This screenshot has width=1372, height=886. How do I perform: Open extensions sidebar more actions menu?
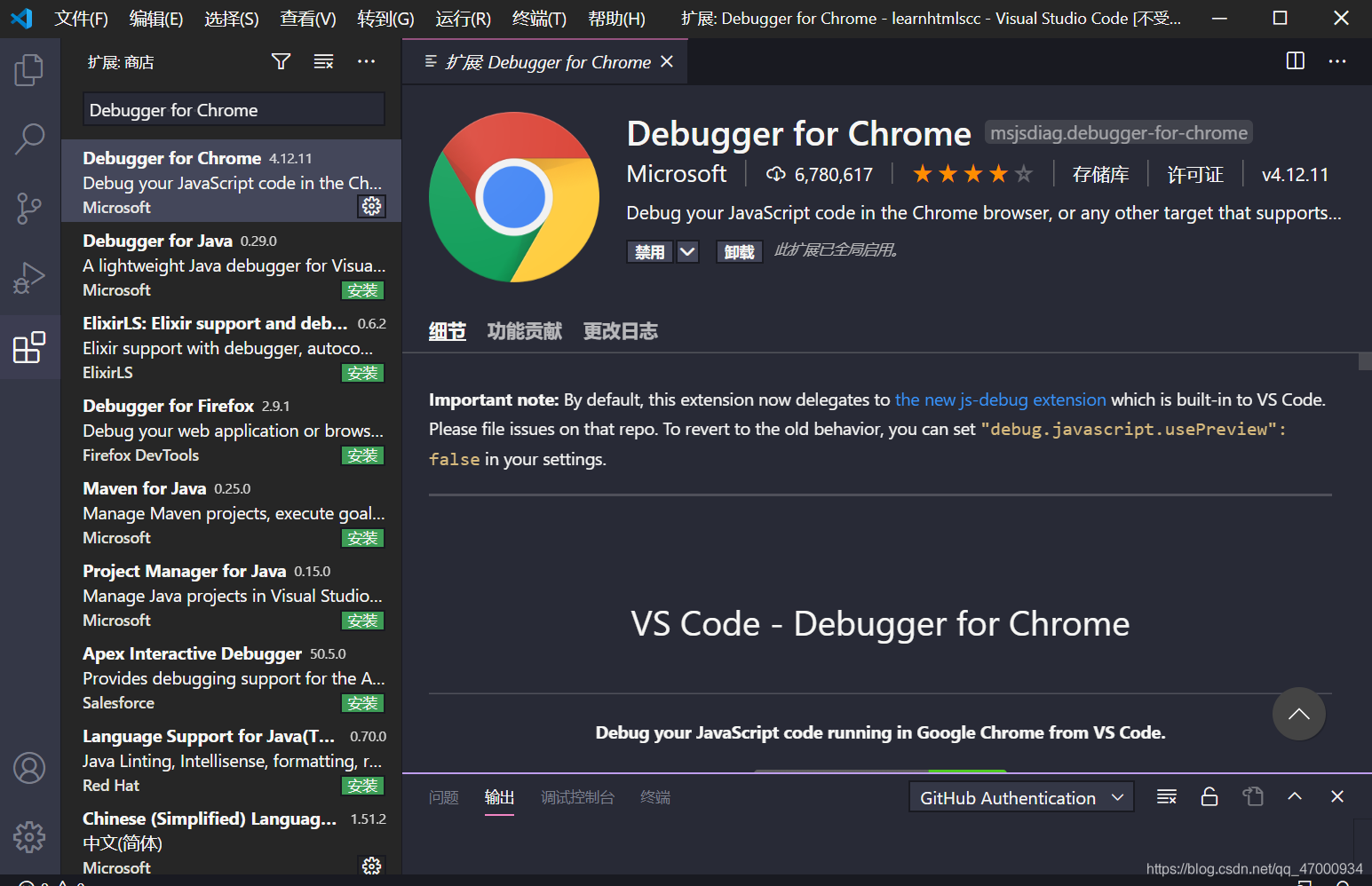click(366, 61)
